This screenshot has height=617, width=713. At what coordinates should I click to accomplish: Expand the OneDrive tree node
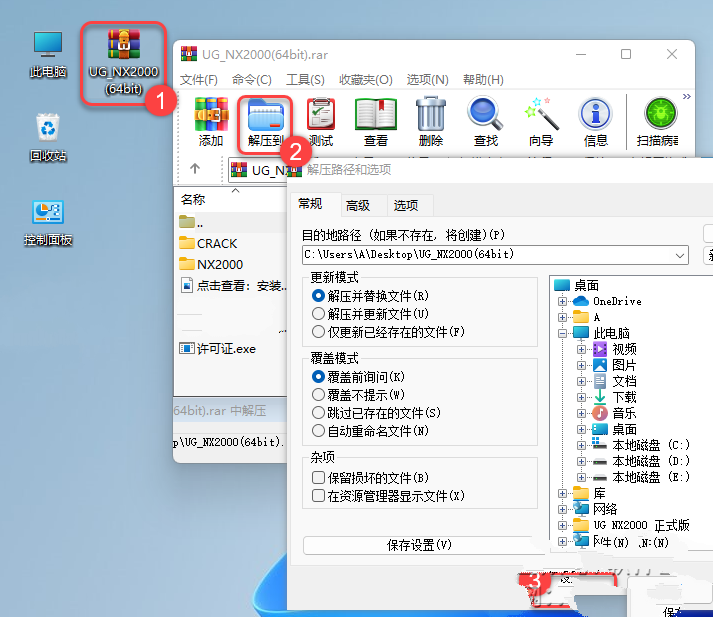pyautogui.click(x=562, y=301)
